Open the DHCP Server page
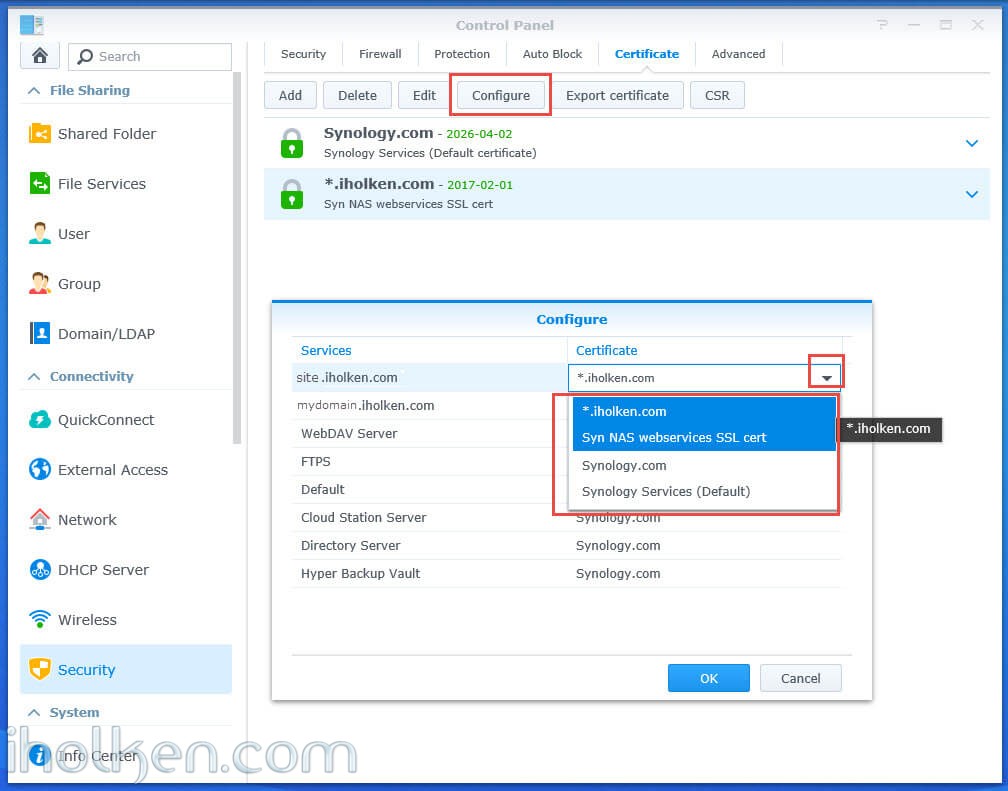The image size is (1008, 791). [x=126, y=570]
